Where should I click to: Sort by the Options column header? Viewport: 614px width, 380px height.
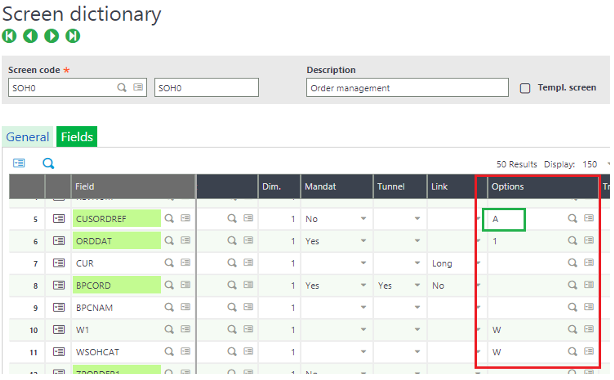(x=507, y=186)
